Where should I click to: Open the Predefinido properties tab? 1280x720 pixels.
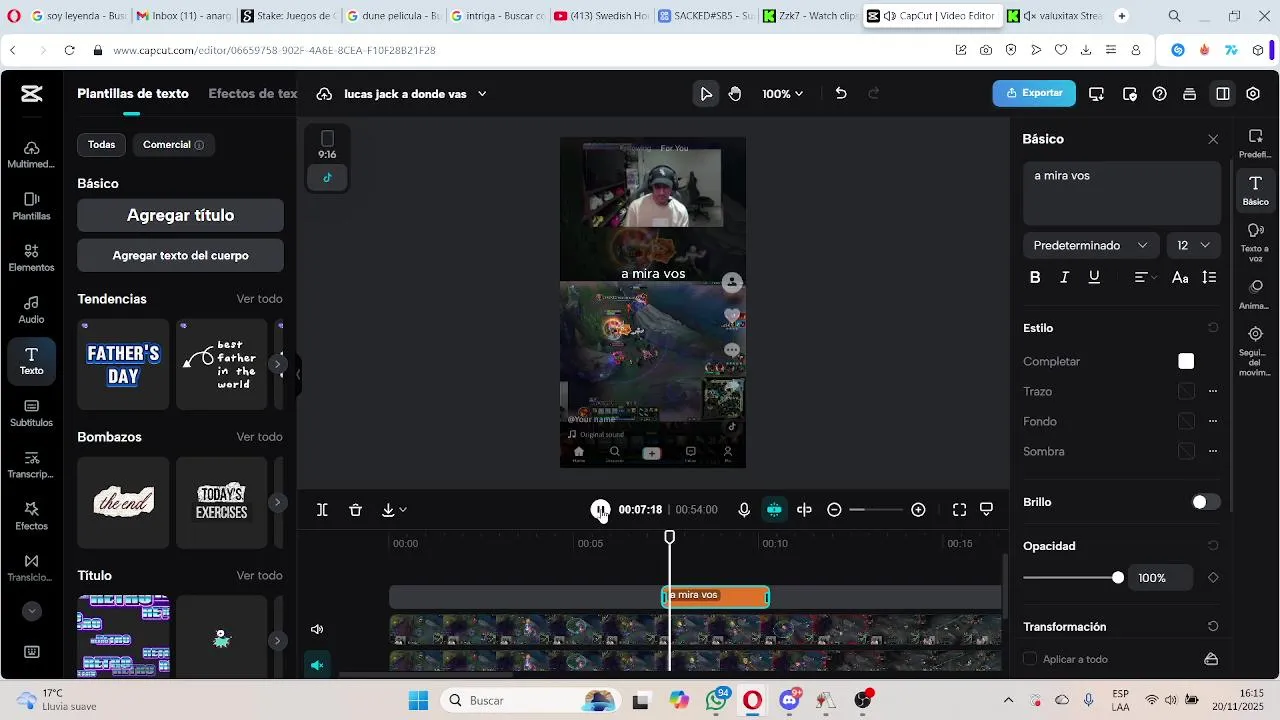click(x=1255, y=143)
